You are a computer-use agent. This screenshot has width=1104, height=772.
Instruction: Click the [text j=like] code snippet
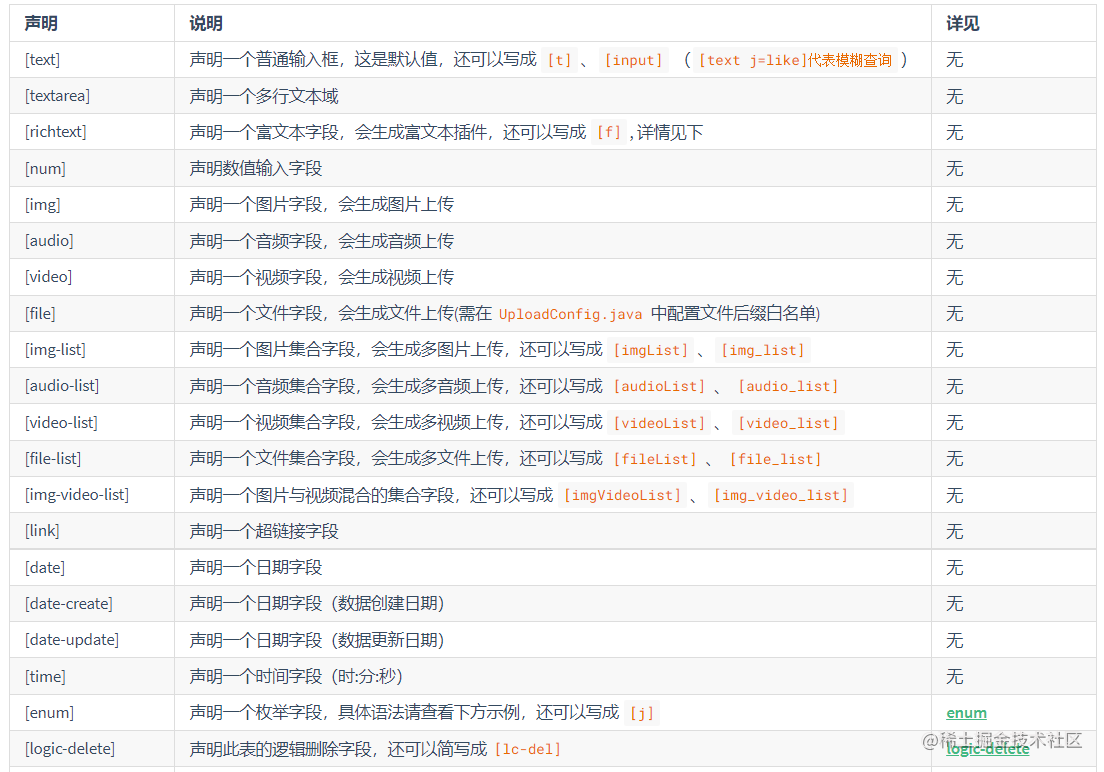(796, 61)
